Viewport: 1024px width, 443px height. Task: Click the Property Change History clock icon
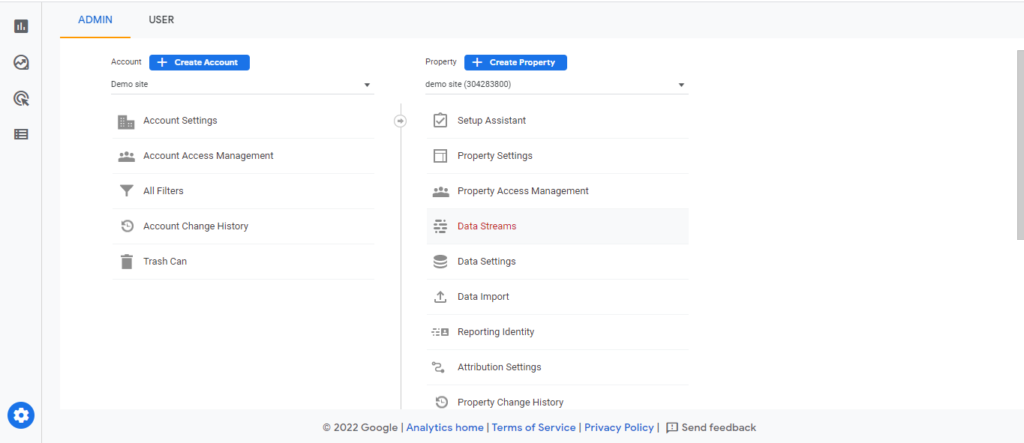[441, 402]
